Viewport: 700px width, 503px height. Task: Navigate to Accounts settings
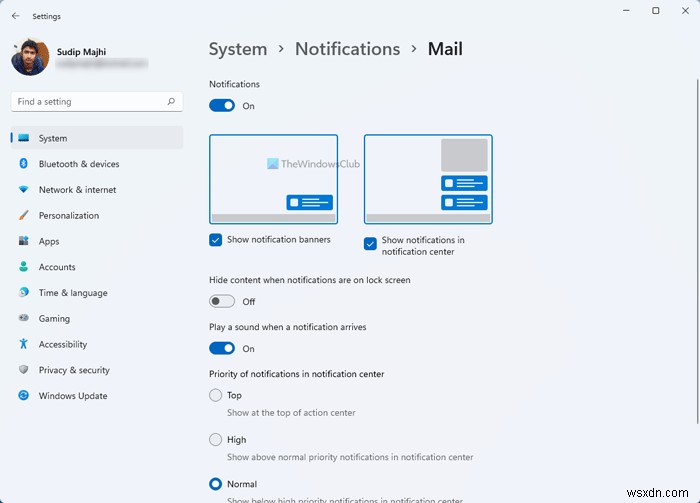point(97,267)
